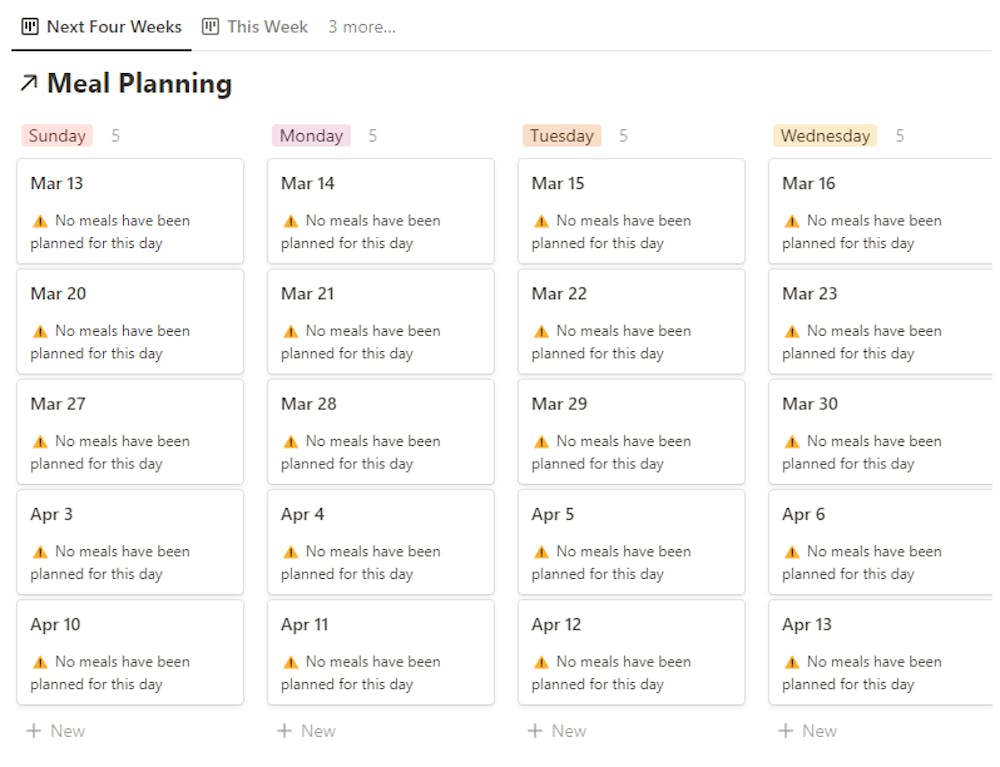The image size is (1000, 767).
Task: Click the arrow icon next to Meal Planning
Action: coord(29,83)
